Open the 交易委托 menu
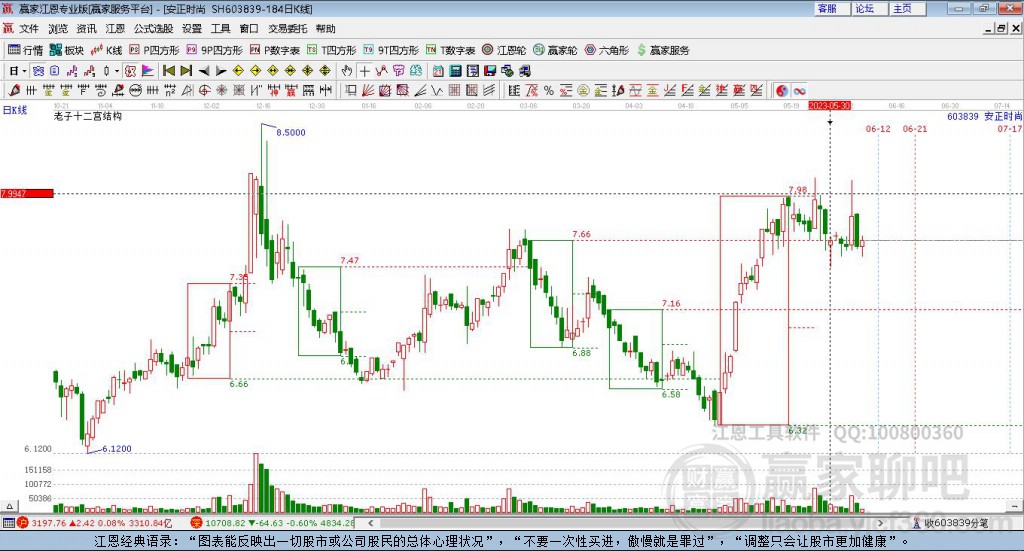 287,29
